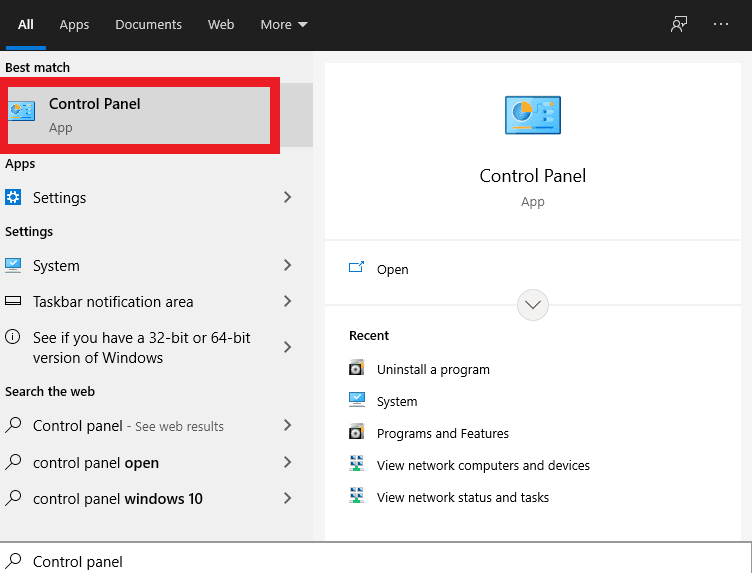Screen dimensions: 752x573
Task: Expand the circular chevron below Open
Action: tap(533, 305)
